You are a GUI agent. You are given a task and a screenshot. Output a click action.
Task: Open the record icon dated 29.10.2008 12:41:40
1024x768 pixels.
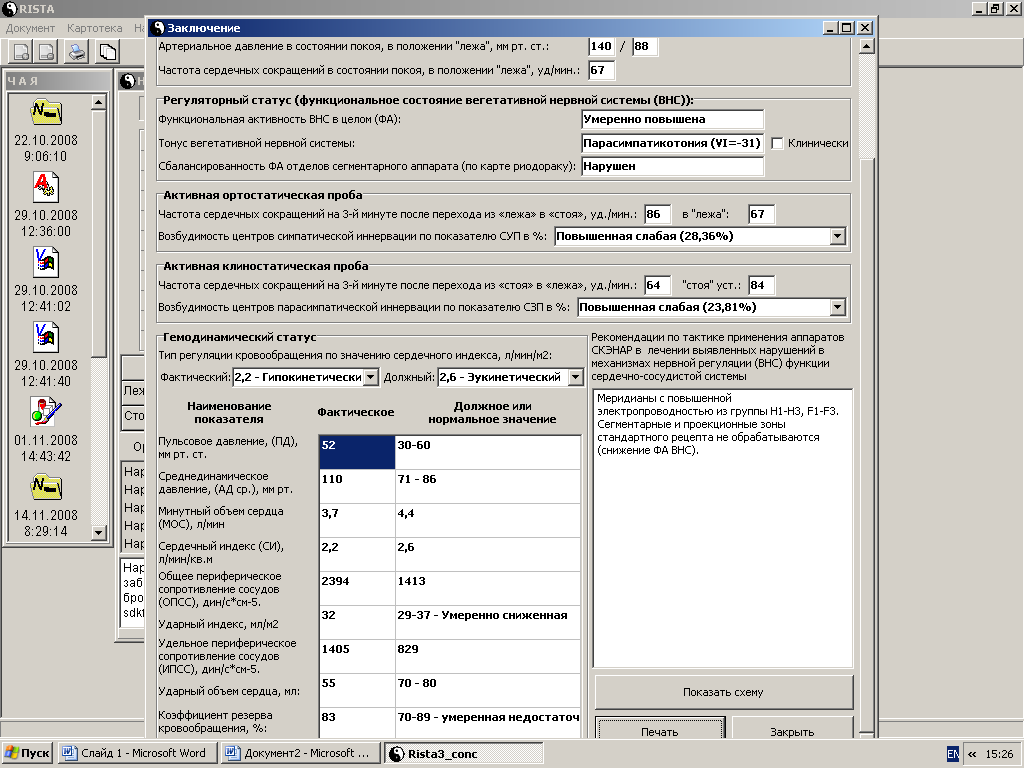pyautogui.click(x=46, y=338)
